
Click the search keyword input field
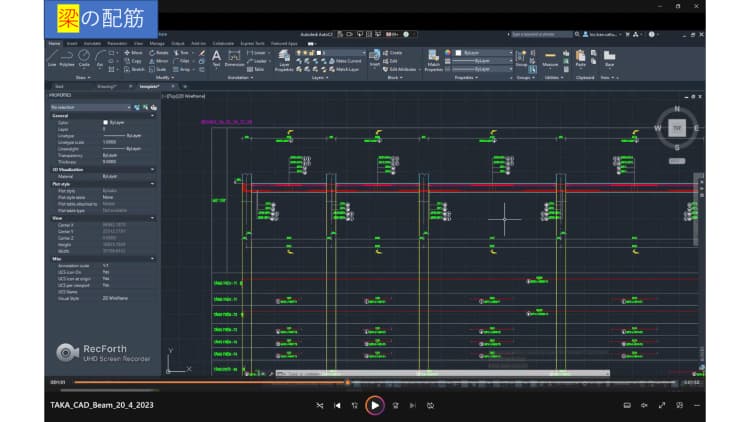click(541, 34)
